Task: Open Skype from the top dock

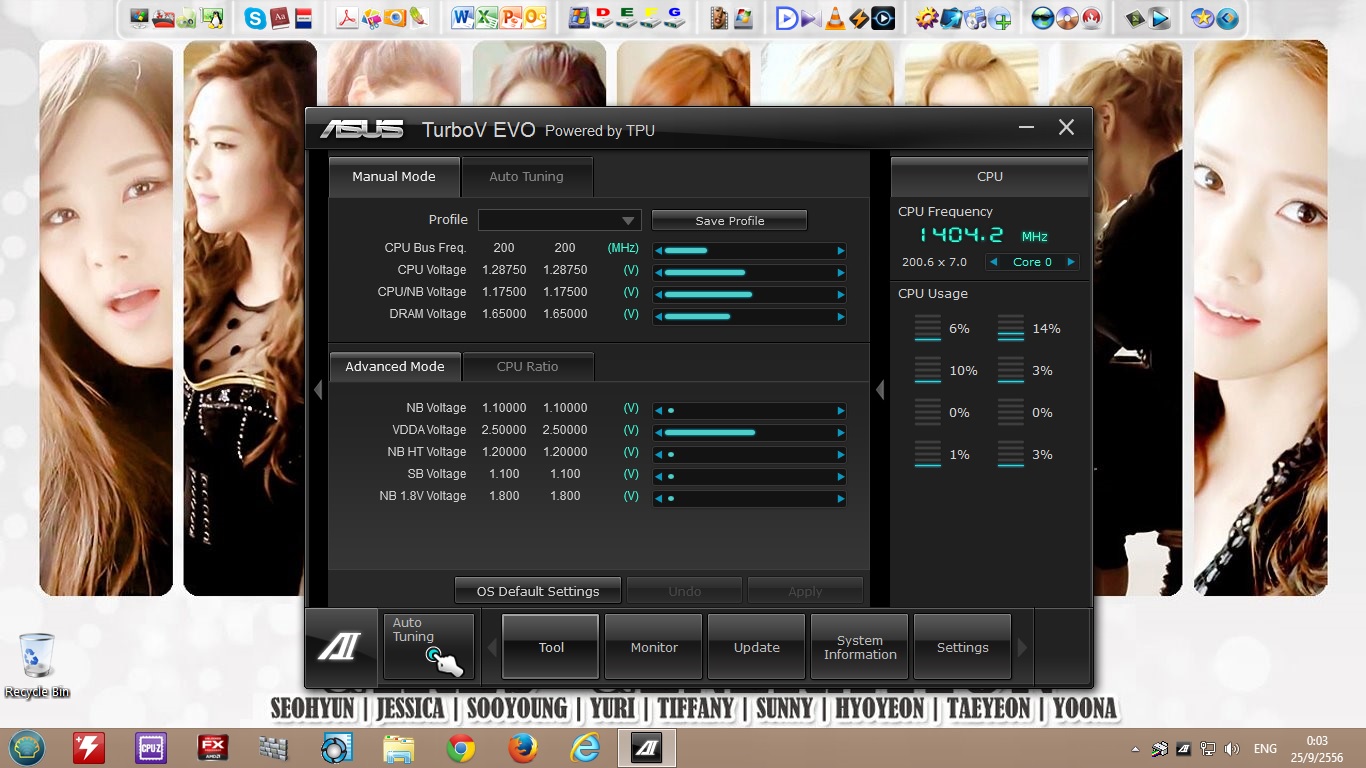Action: pyautogui.click(x=256, y=17)
